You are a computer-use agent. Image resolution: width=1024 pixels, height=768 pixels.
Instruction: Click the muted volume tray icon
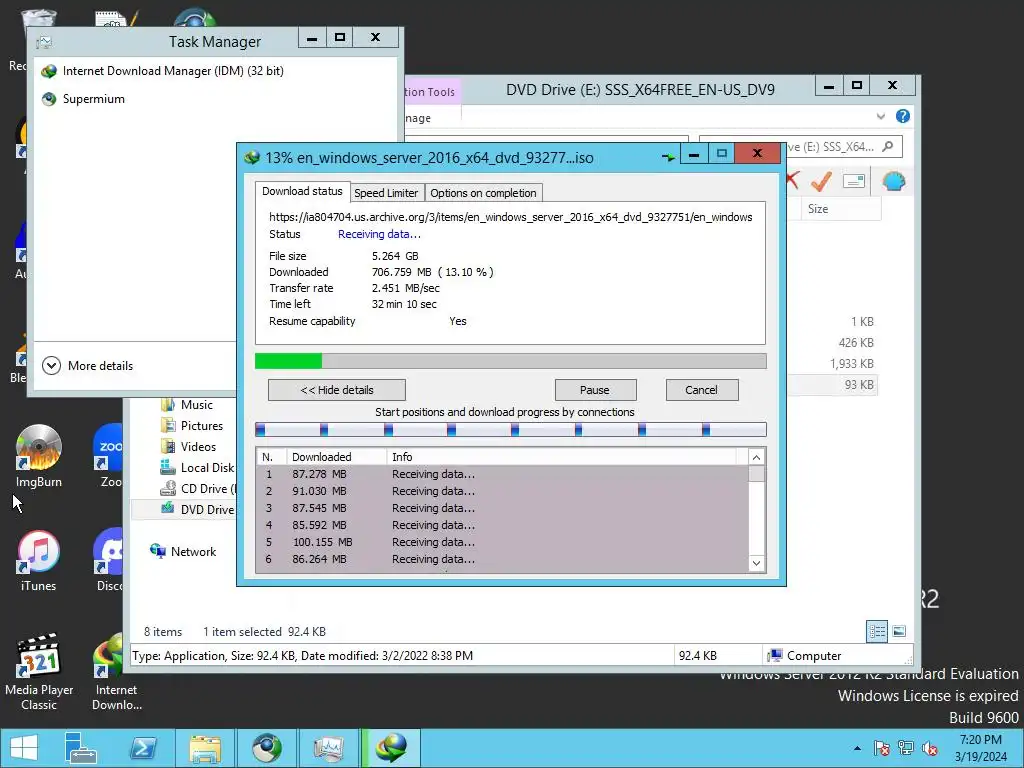pos(930,748)
